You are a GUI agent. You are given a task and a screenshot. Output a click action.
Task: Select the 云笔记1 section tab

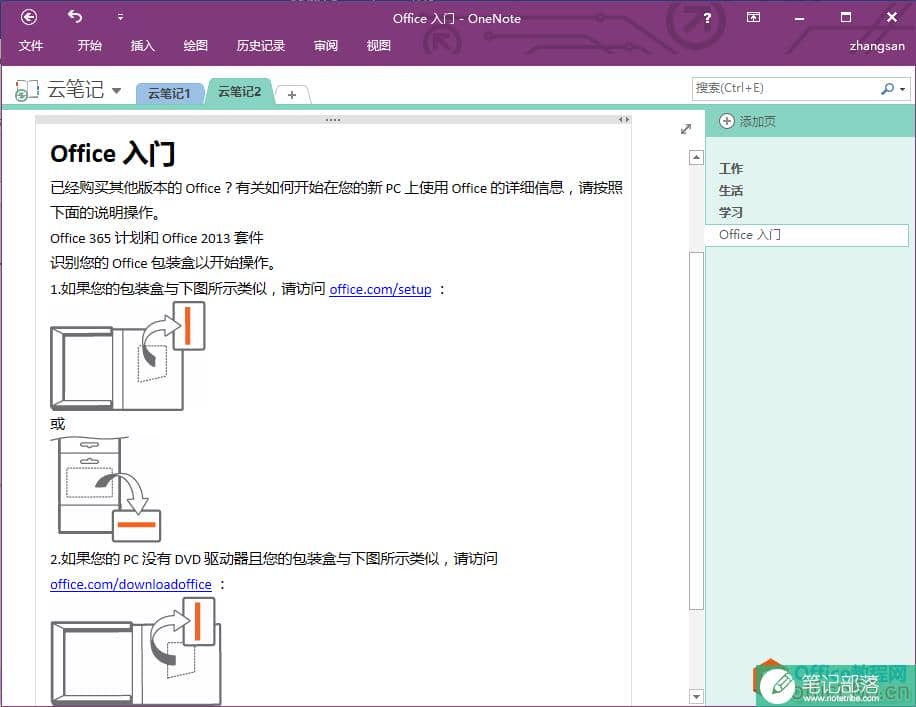tap(169, 93)
